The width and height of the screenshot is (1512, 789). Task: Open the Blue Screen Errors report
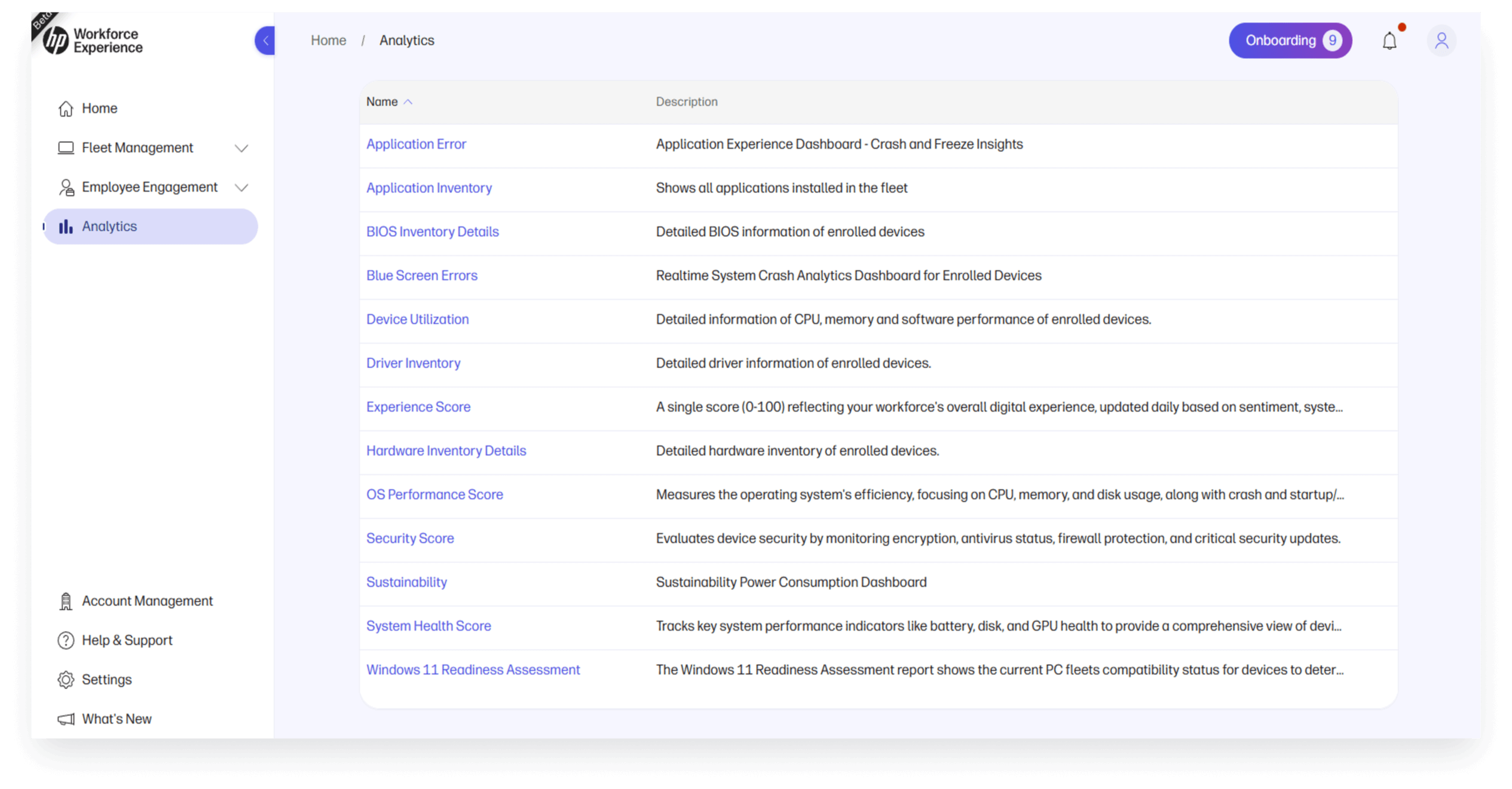(x=422, y=276)
